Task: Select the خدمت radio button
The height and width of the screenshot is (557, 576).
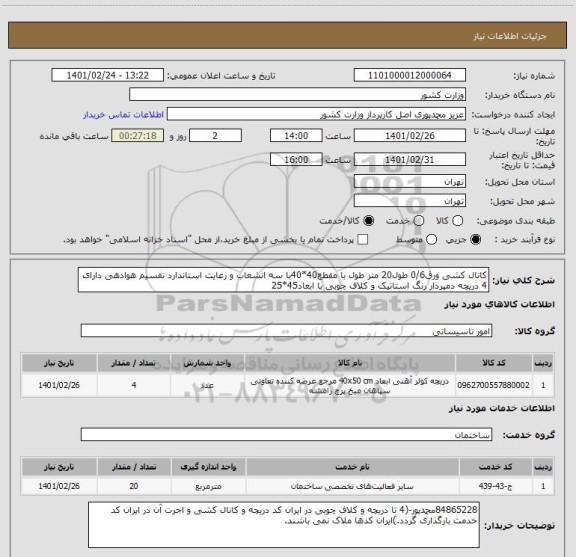Action: 419,220
